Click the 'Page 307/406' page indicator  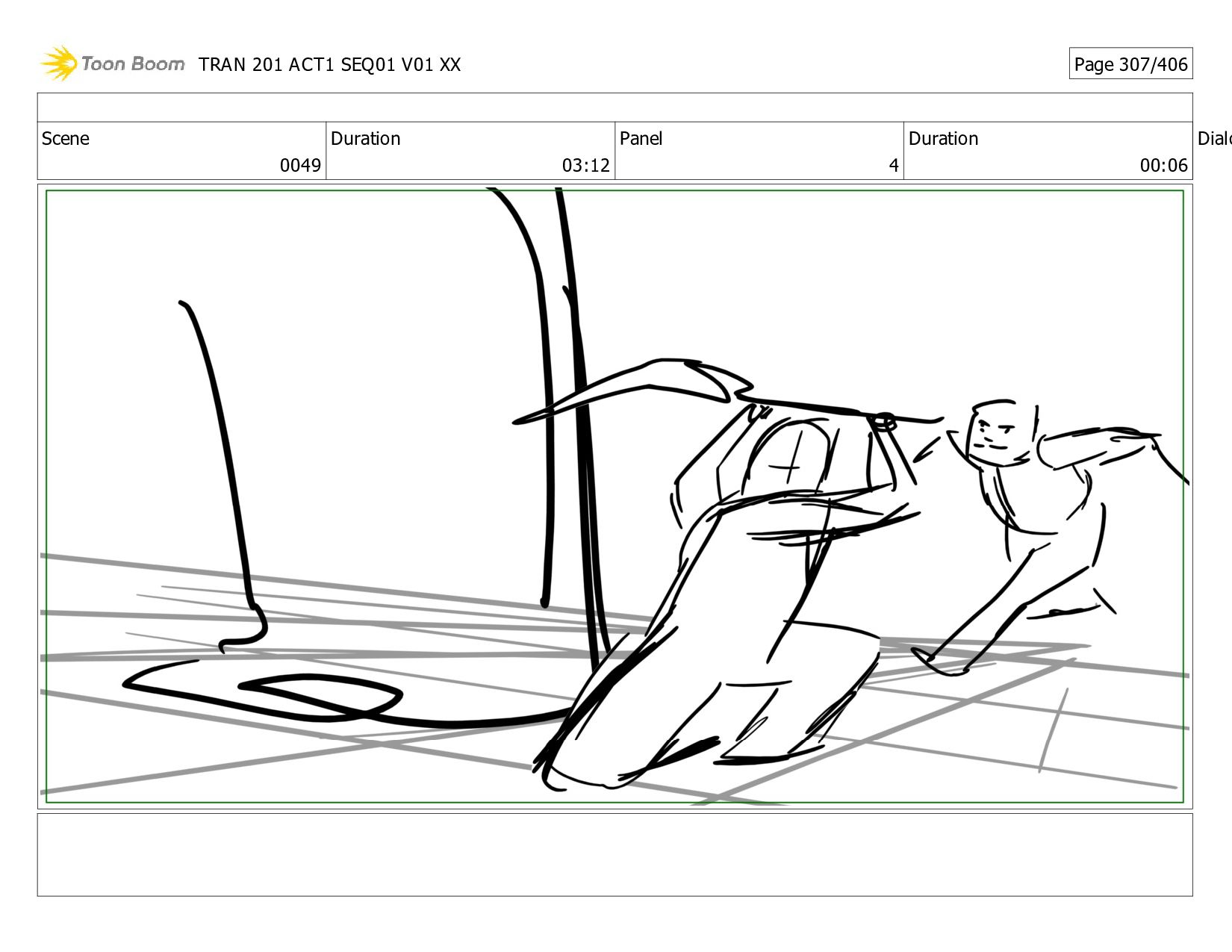click(1130, 64)
